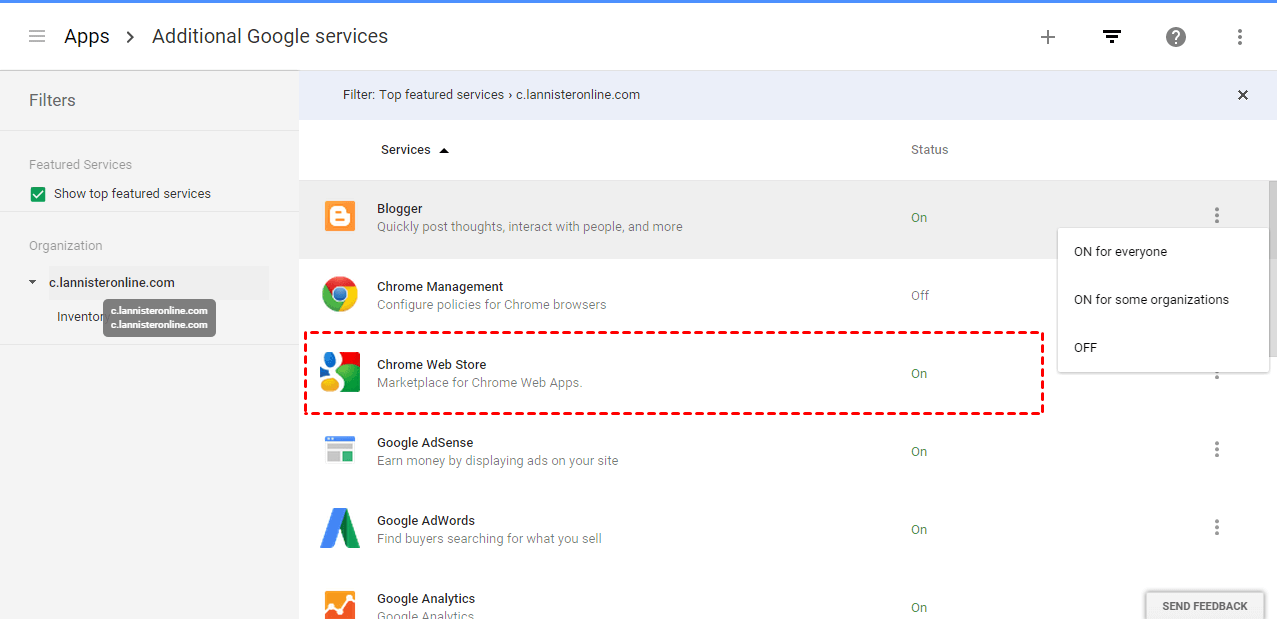Image resolution: width=1277 pixels, height=619 pixels.
Task: Click the Send Feedback button
Action: 1204,606
